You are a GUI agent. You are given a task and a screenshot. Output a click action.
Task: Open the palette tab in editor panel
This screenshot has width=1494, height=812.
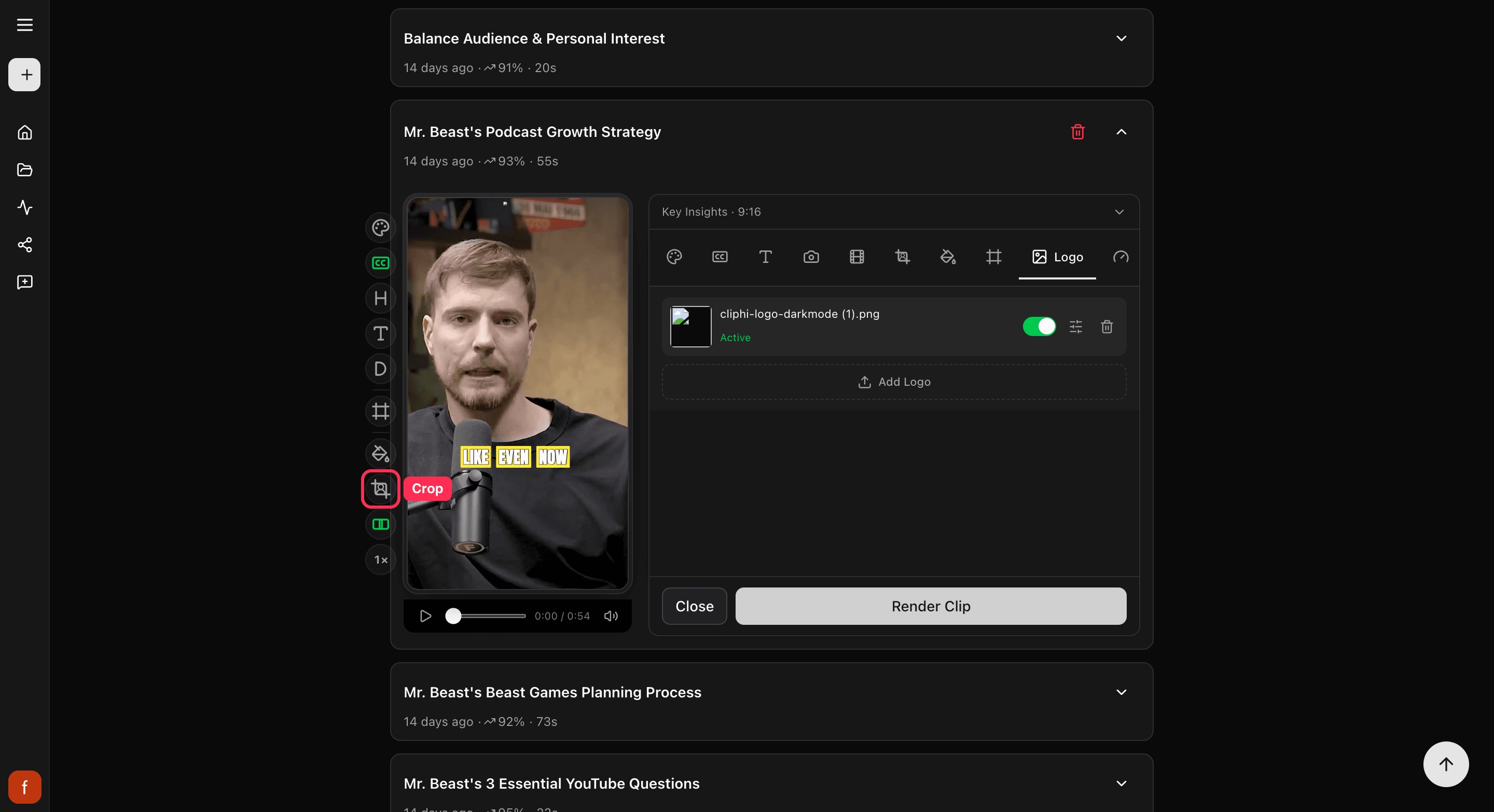click(674, 257)
